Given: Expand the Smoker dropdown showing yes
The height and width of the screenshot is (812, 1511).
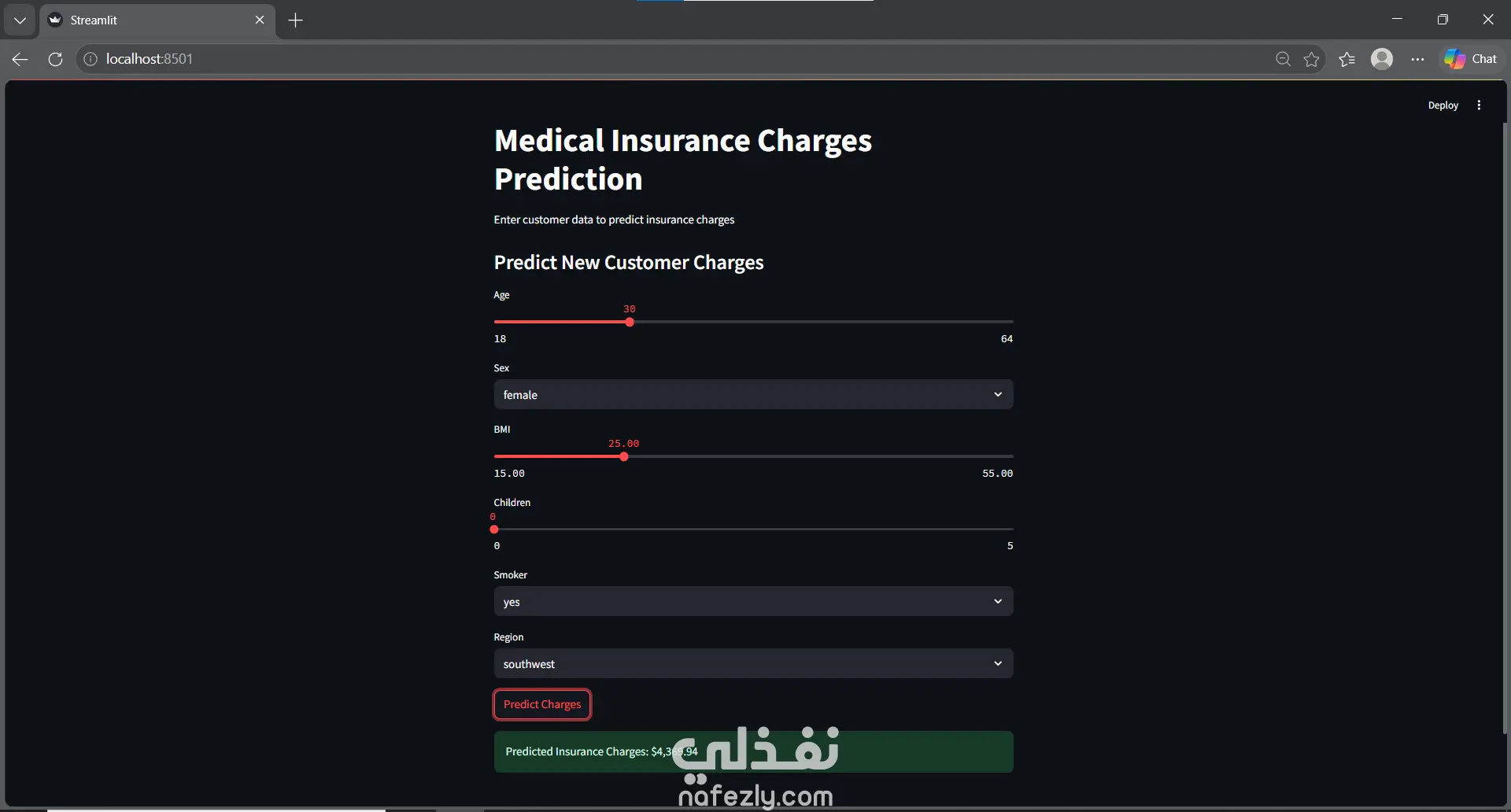Looking at the screenshot, I should coord(753,601).
